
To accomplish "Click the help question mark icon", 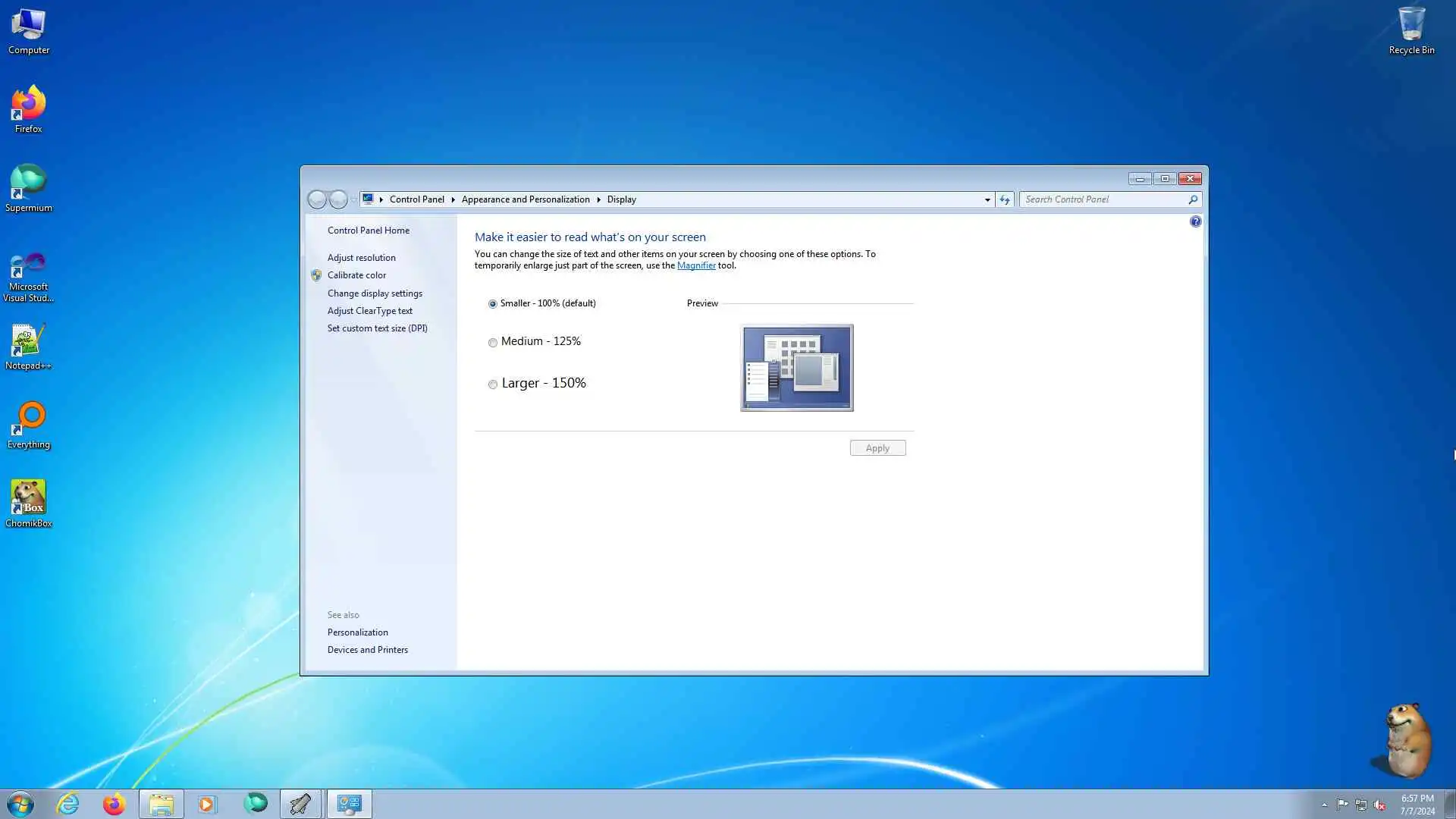I will [x=1195, y=221].
